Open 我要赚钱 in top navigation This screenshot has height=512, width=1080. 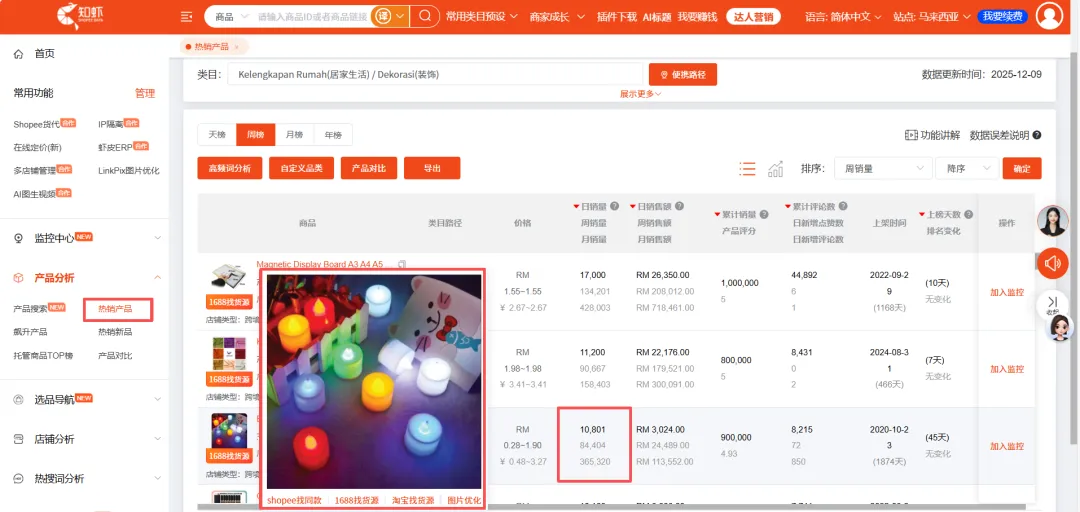697,17
